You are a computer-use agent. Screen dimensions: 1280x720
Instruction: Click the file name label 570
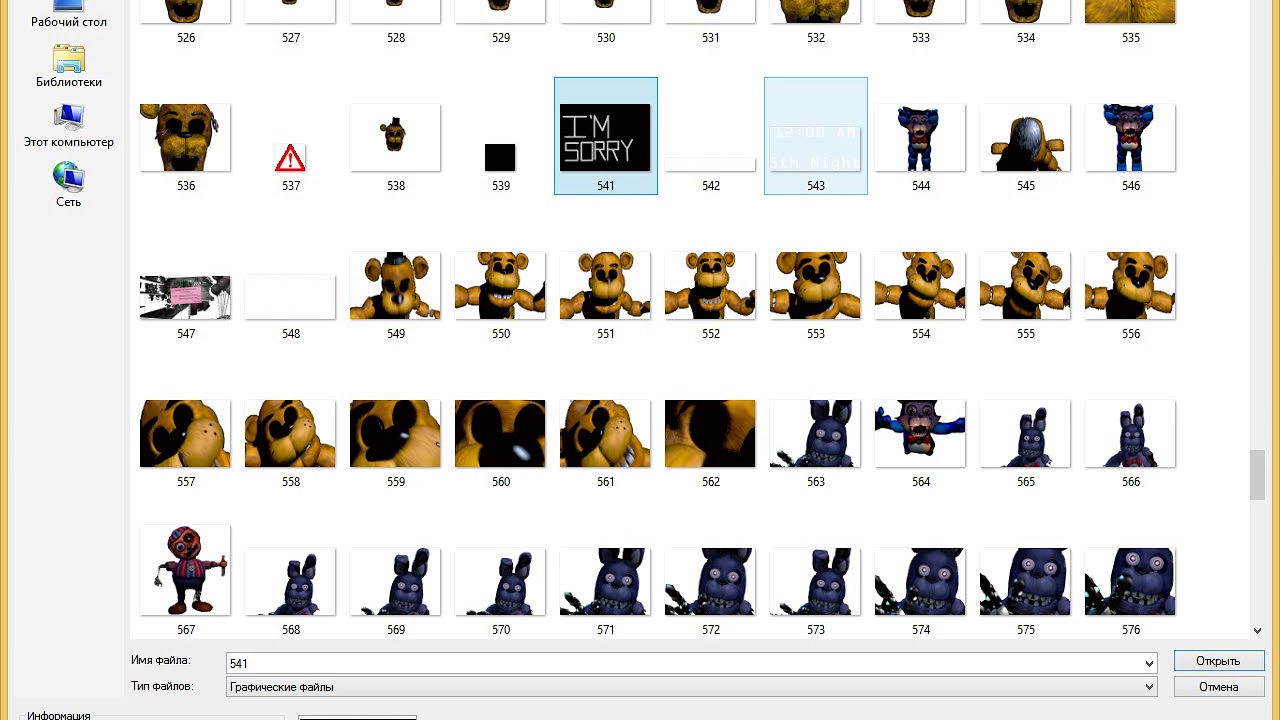500,630
